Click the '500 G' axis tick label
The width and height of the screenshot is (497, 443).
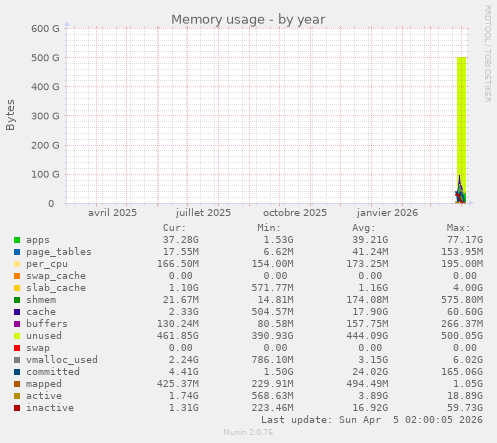[x=45, y=58]
